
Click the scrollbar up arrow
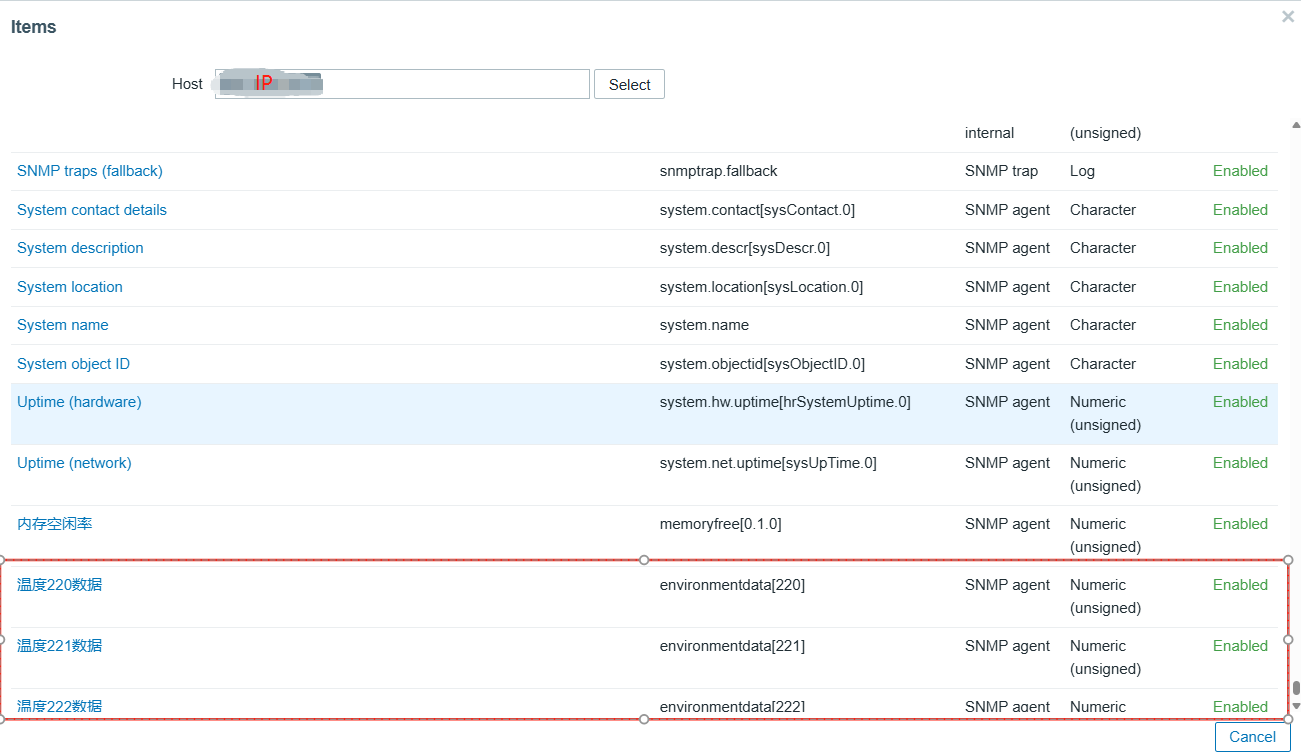tap(1296, 125)
